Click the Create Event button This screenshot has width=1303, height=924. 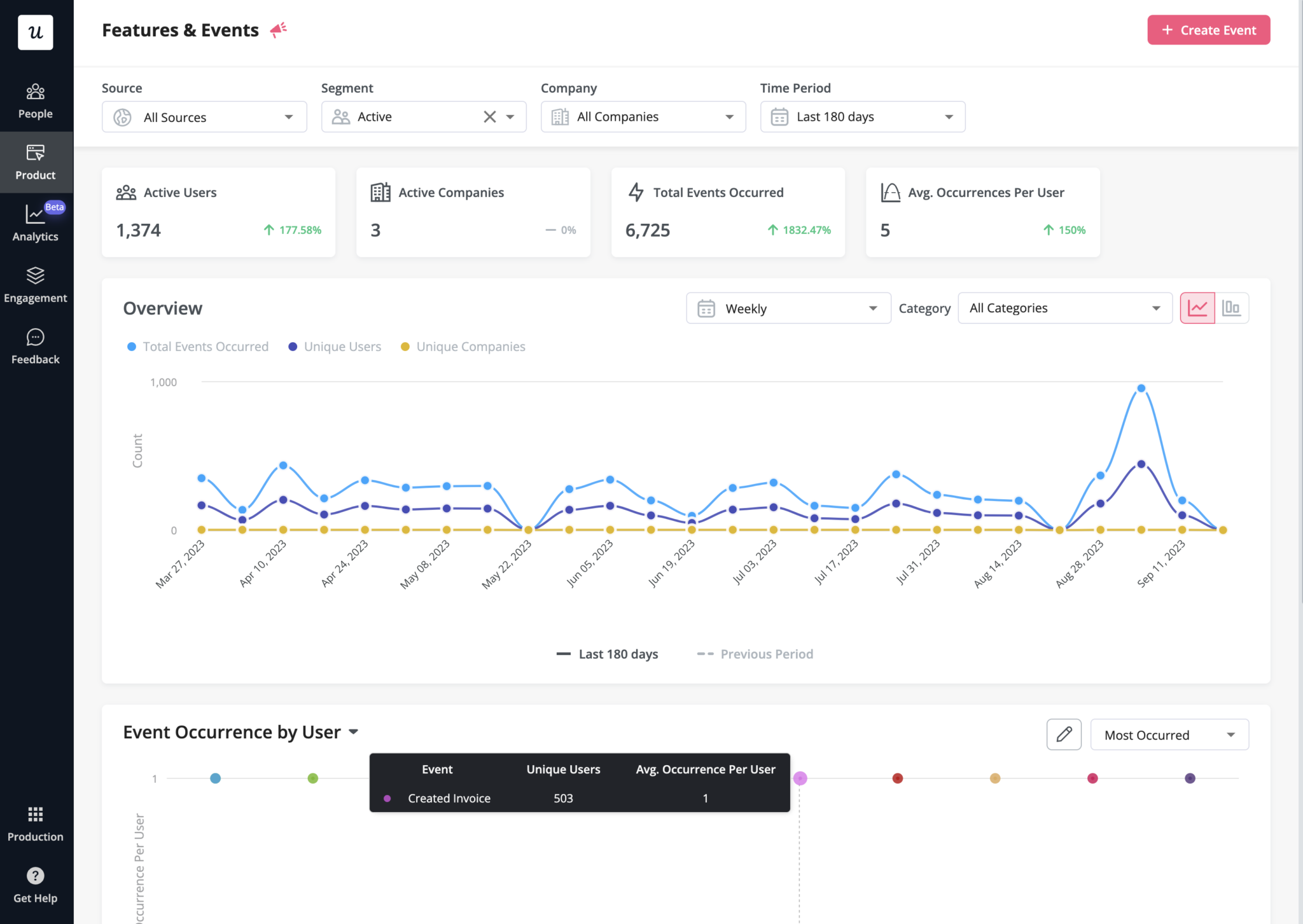point(1208,30)
